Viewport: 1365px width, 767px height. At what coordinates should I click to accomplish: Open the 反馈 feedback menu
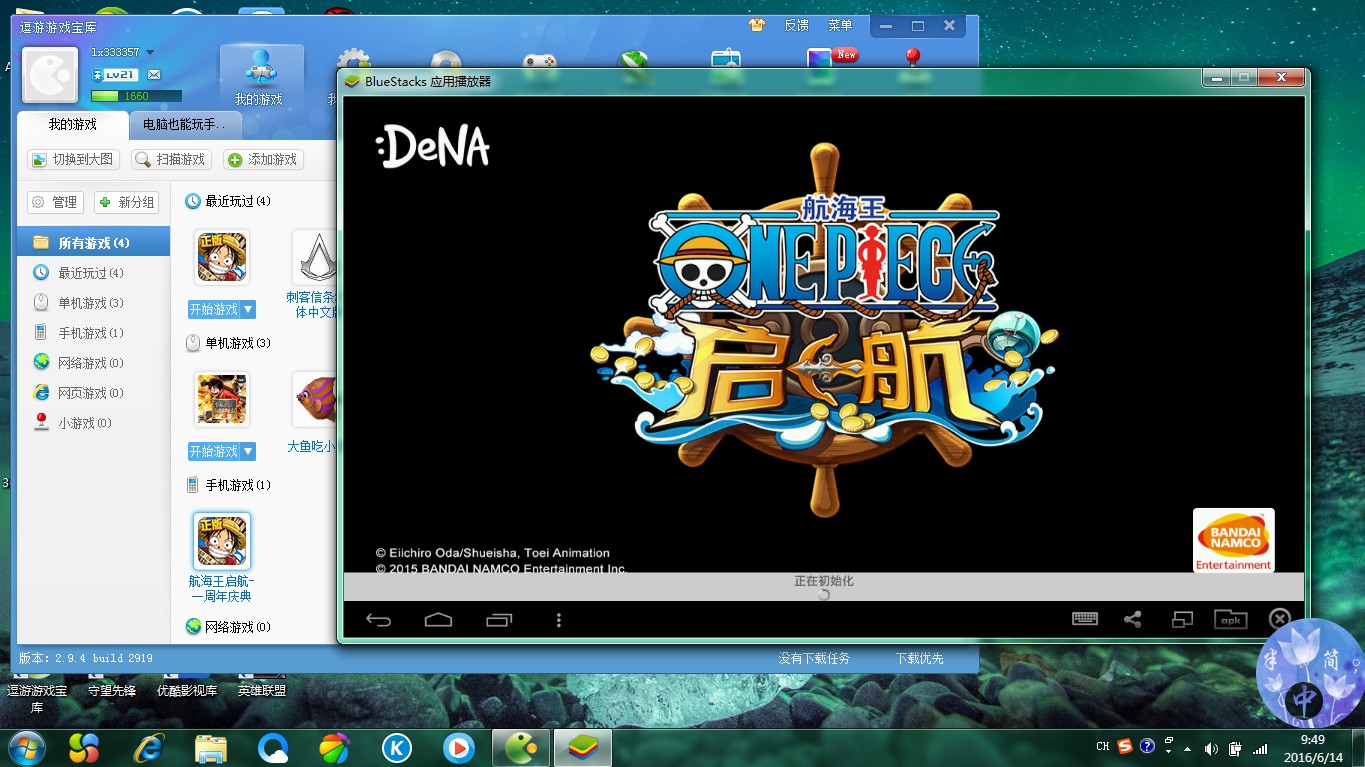pos(796,25)
